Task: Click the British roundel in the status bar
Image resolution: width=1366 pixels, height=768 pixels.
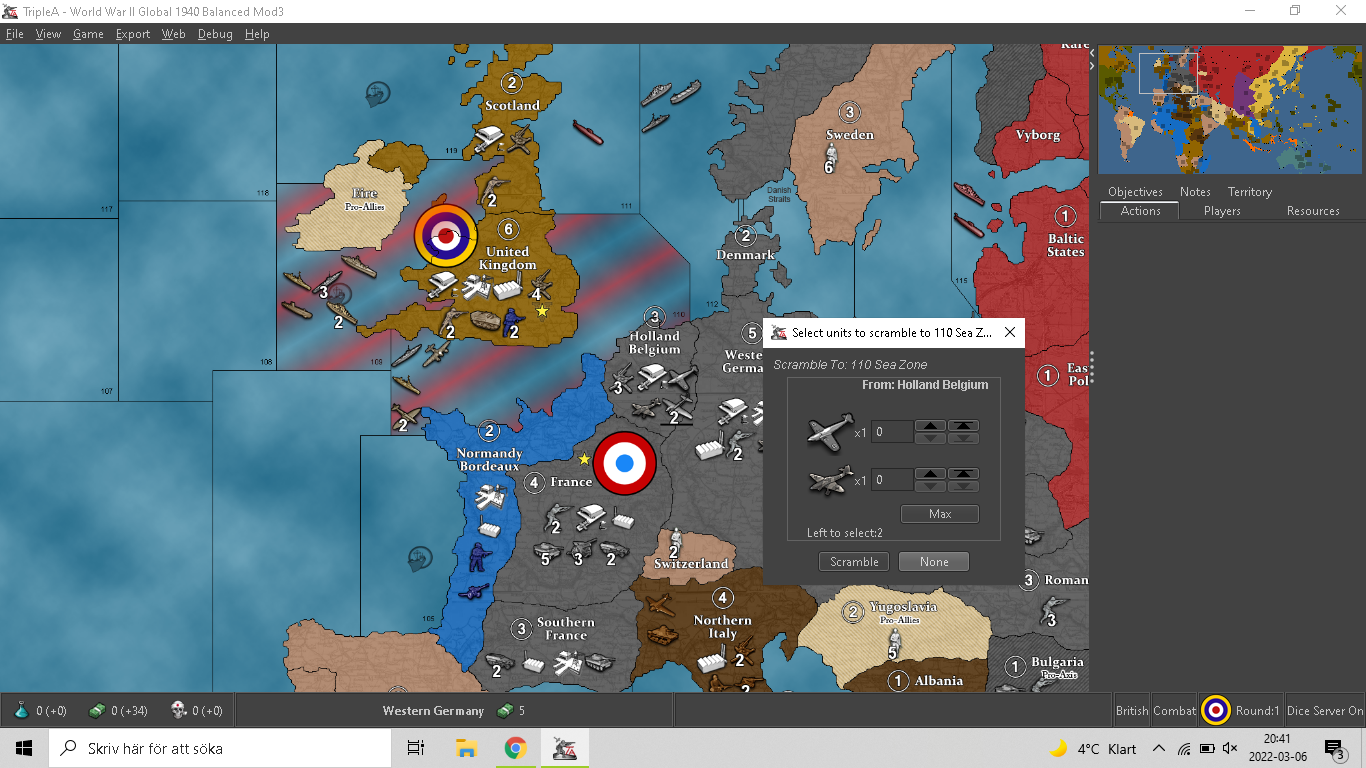Action: [x=1216, y=710]
